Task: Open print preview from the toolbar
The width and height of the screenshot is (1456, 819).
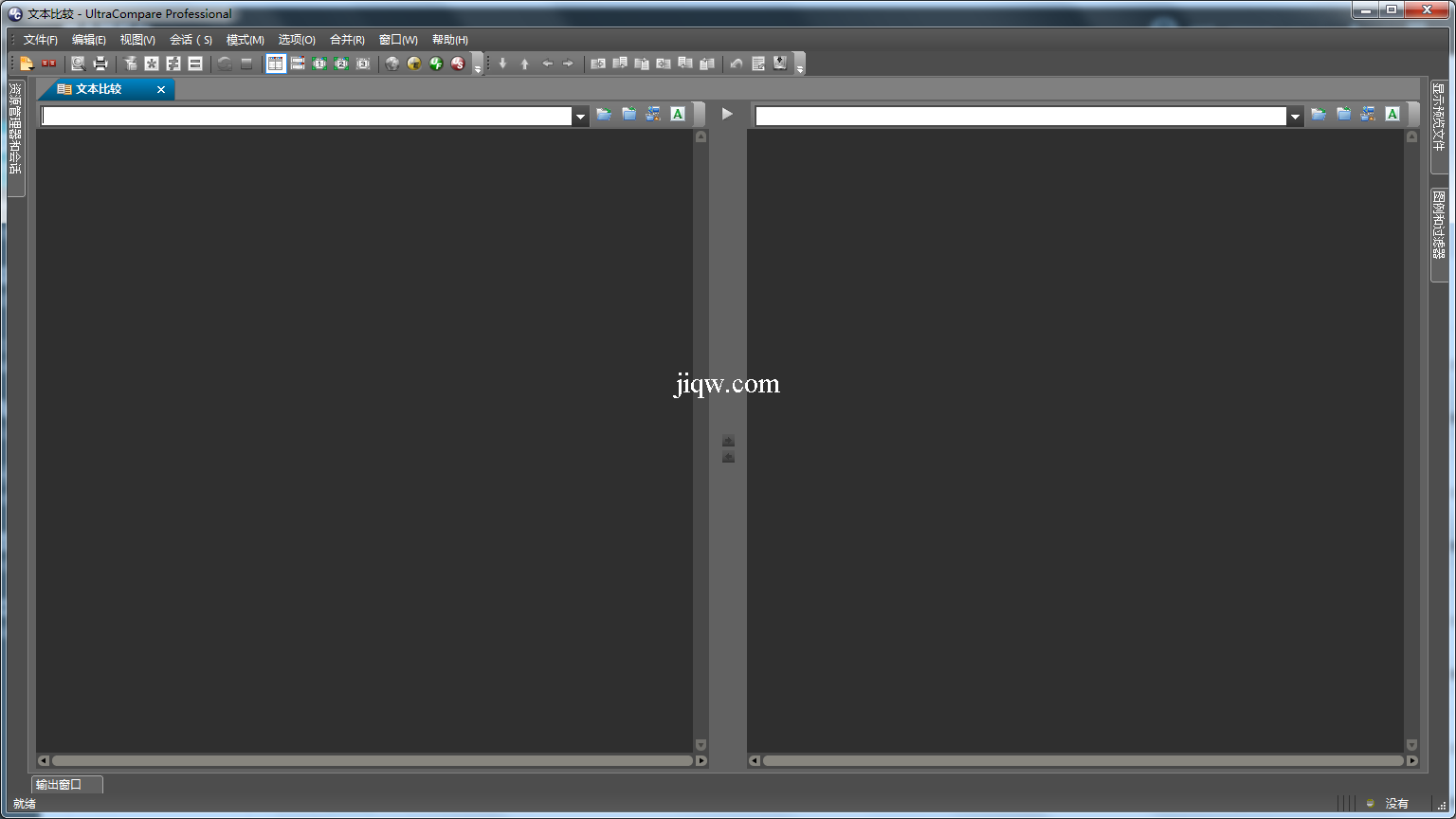Action: tap(78, 64)
